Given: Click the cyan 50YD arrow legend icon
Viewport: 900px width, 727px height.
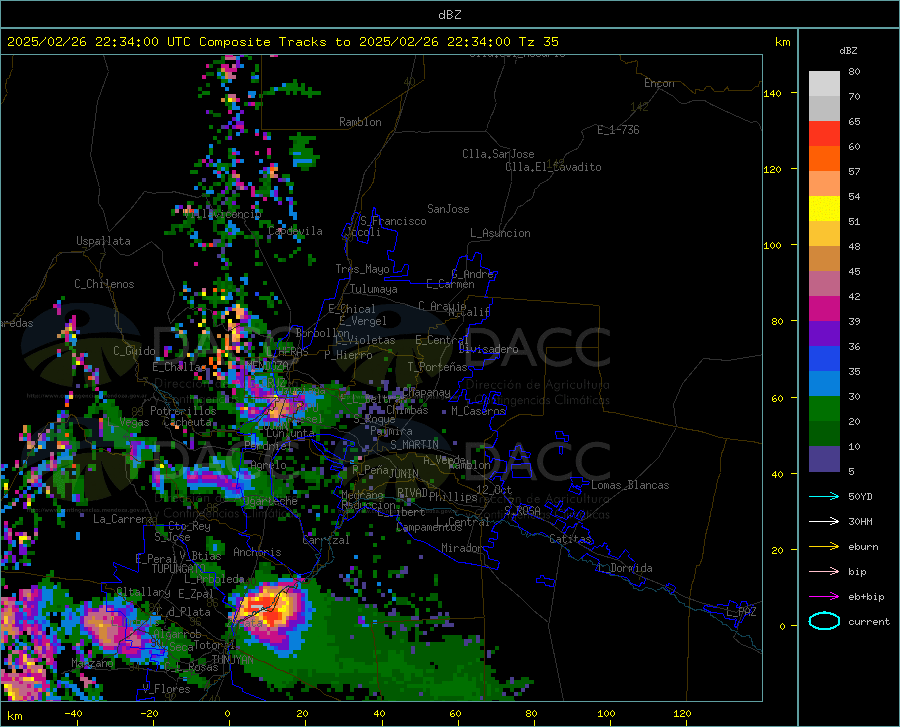Looking at the screenshot, I should 824,496.
